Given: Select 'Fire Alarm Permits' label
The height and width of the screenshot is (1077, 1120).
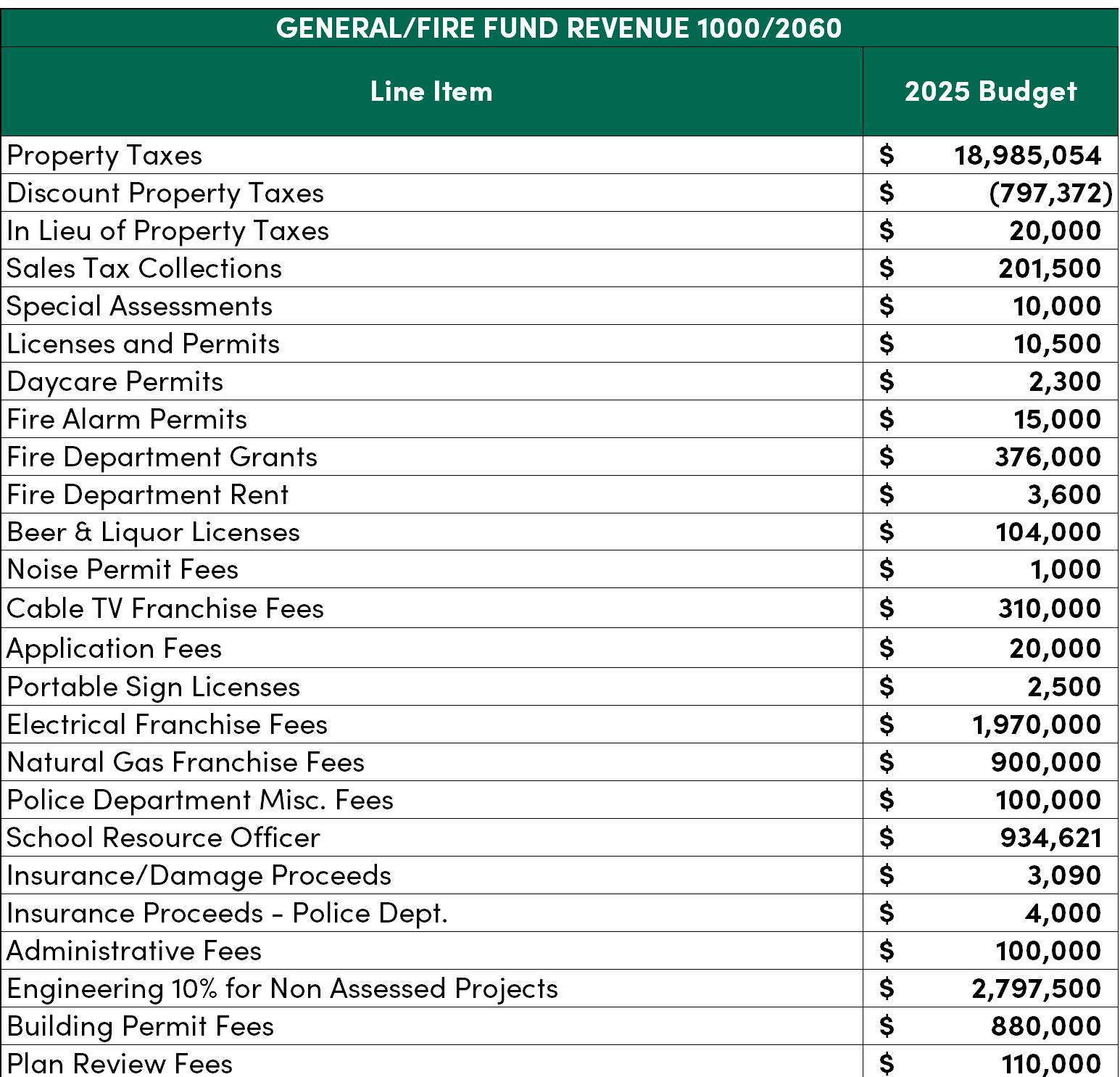Looking at the screenshot, I should pyautogui.click(x=127, y=419).
